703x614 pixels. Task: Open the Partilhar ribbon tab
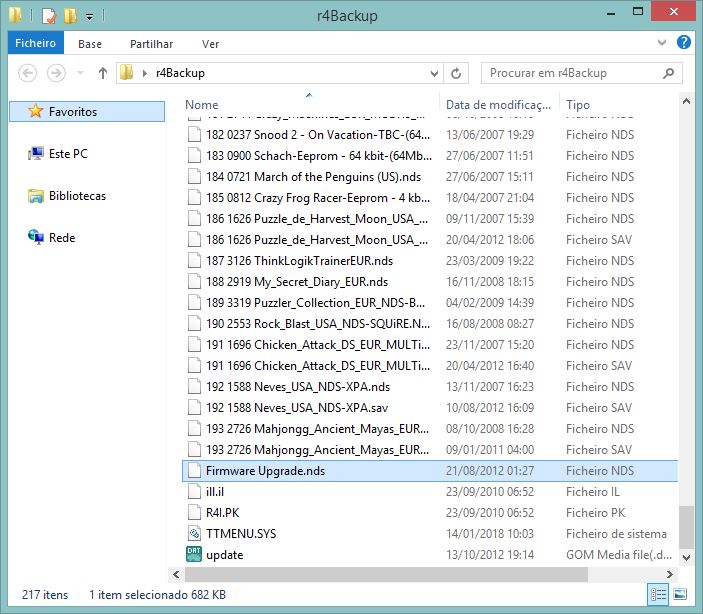[151, 44]
